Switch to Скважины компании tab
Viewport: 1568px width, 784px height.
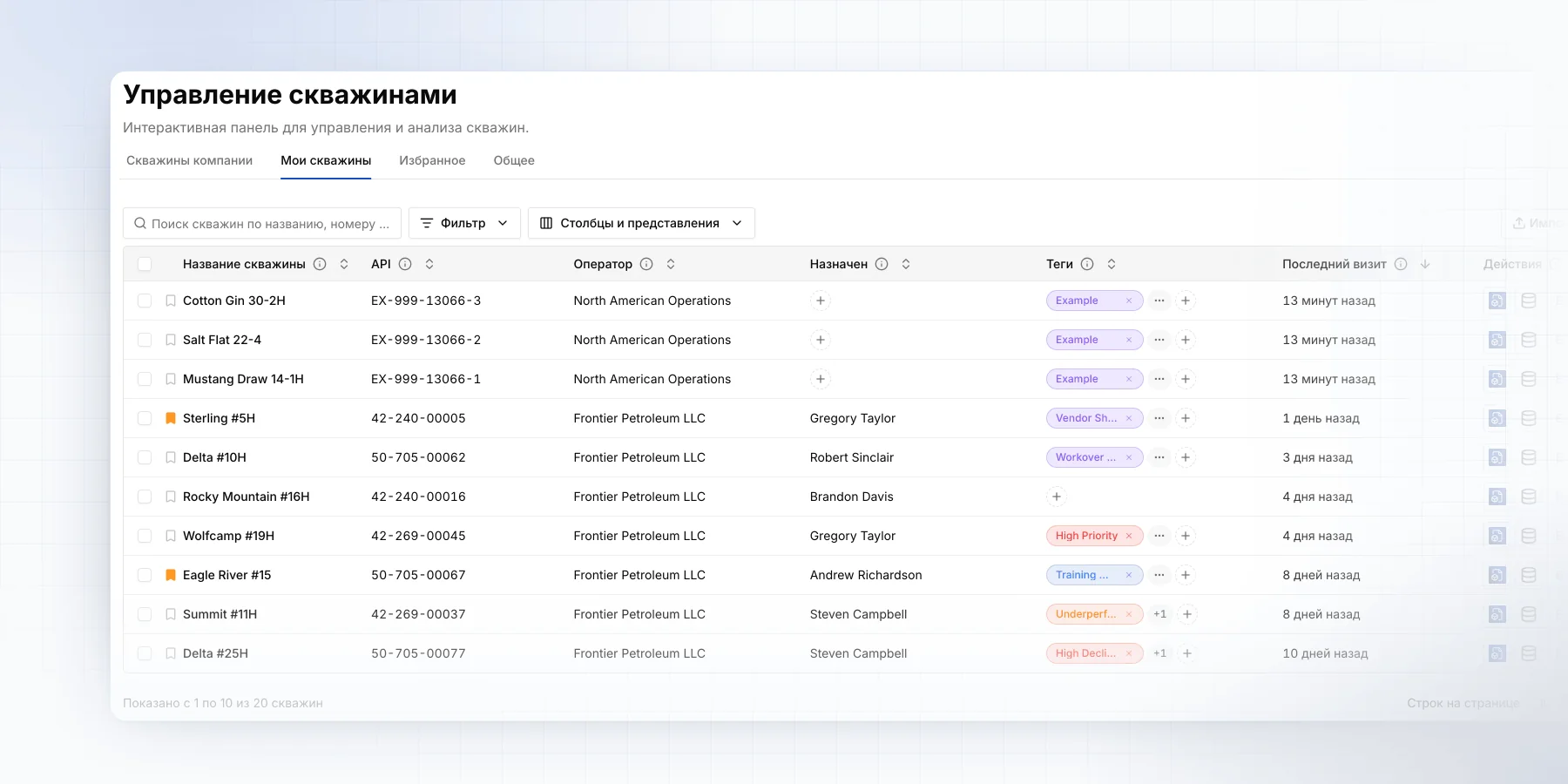point(189,160)
